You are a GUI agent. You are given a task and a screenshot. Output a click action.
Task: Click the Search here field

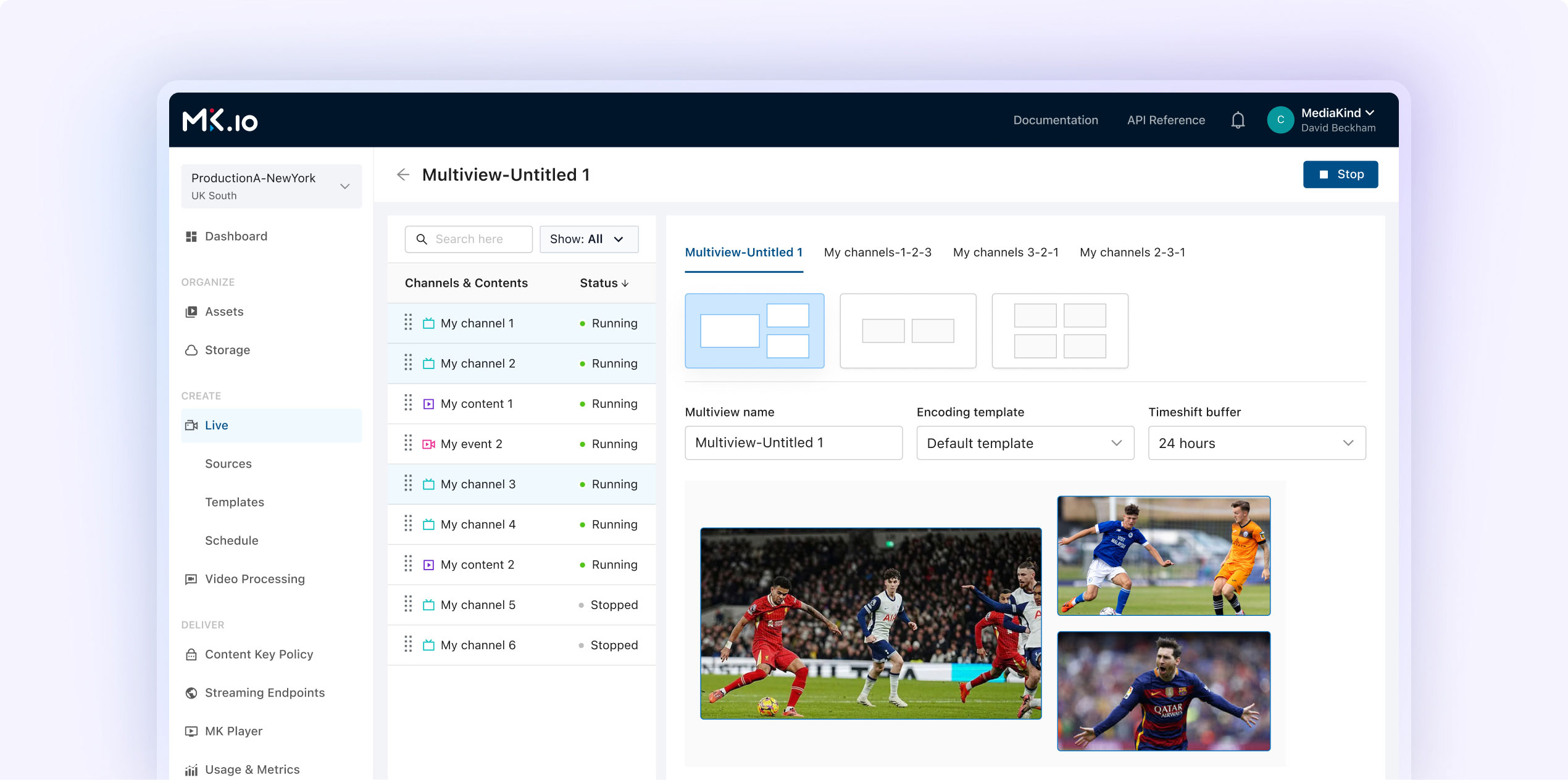[x=469, y=239]
